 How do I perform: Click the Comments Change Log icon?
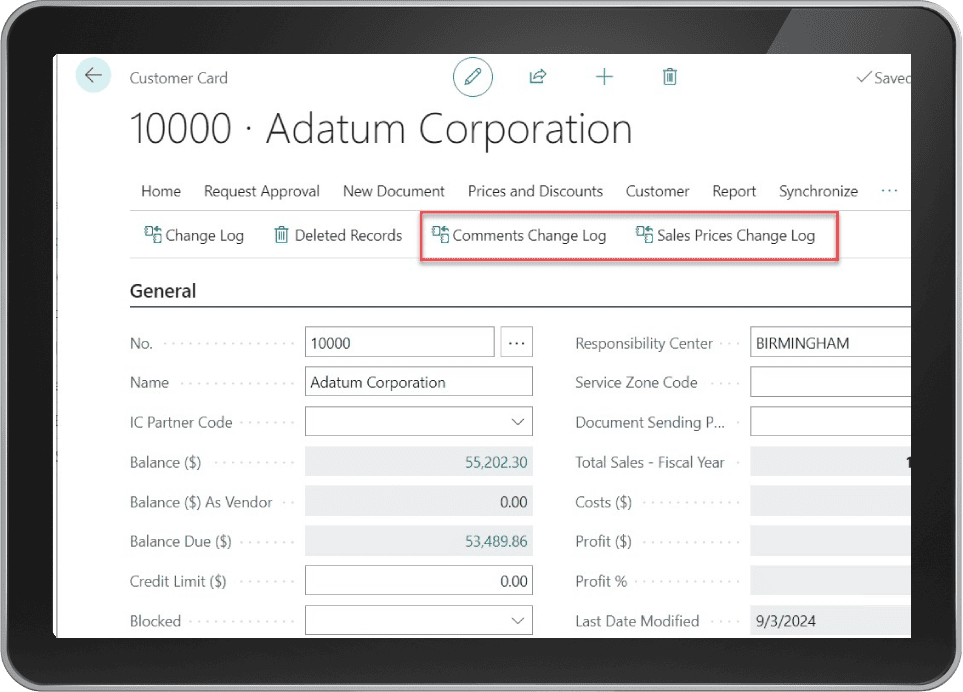(440, 235)
